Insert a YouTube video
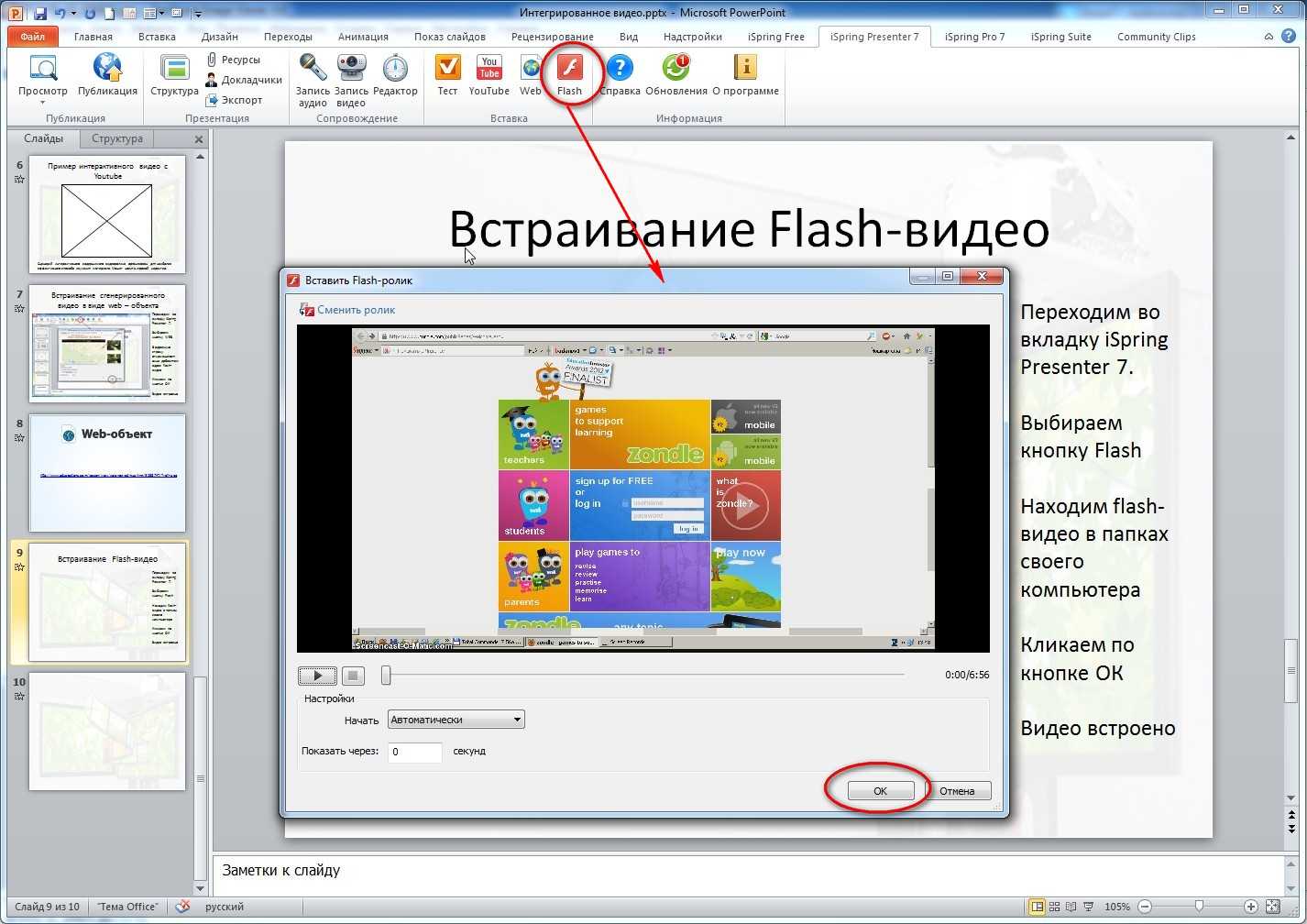This screenshot has height=924, width=1307. 489,74
